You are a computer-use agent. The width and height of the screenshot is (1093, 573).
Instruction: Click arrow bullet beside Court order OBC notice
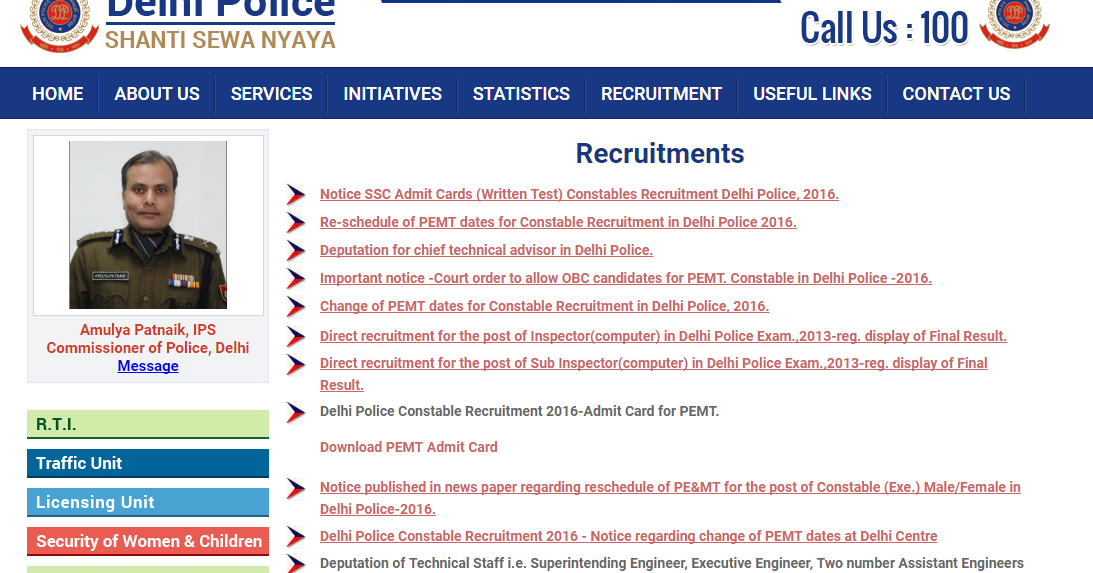pyautogui.click(x=296, y=278)
